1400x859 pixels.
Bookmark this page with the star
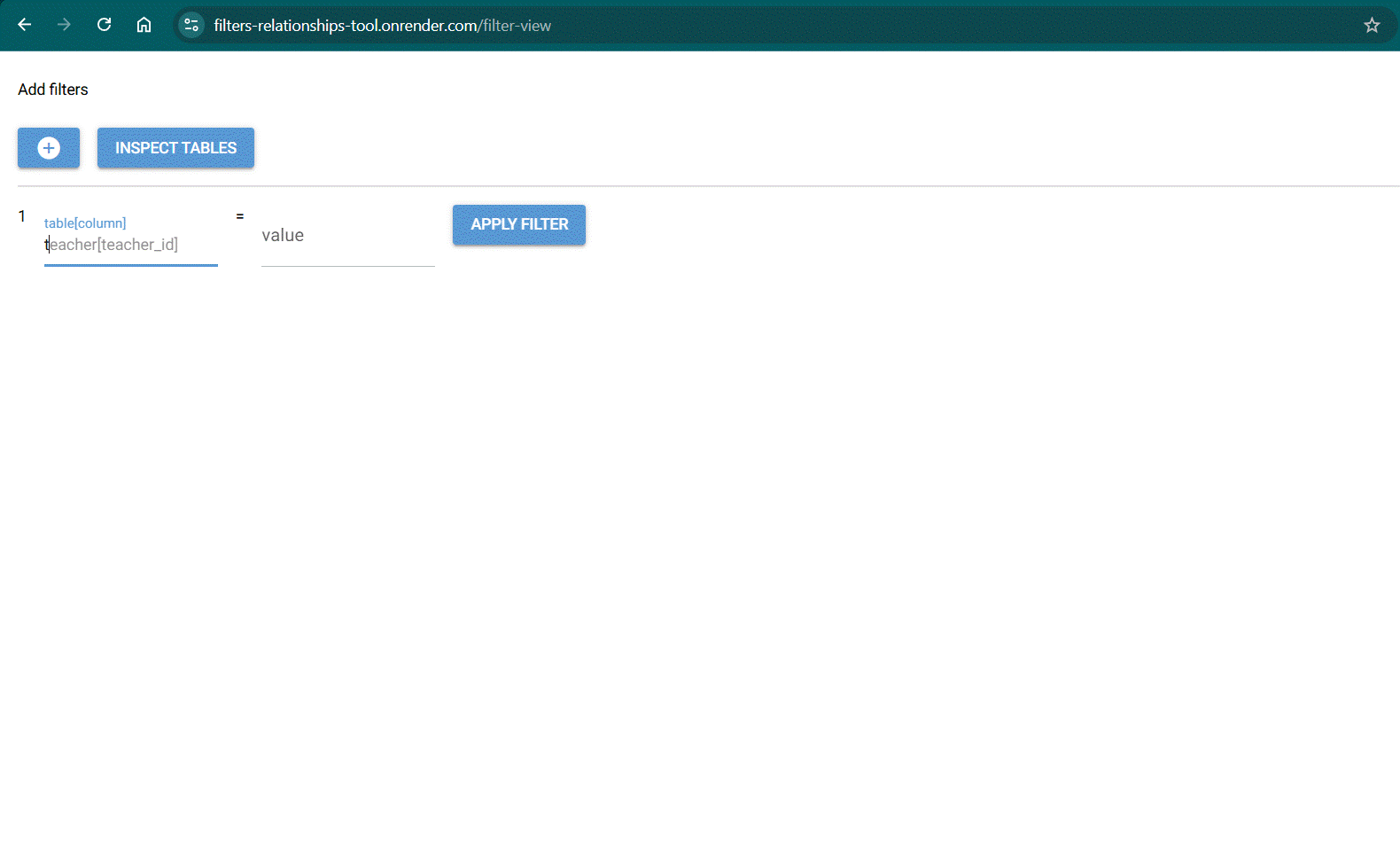[1372, 25]
